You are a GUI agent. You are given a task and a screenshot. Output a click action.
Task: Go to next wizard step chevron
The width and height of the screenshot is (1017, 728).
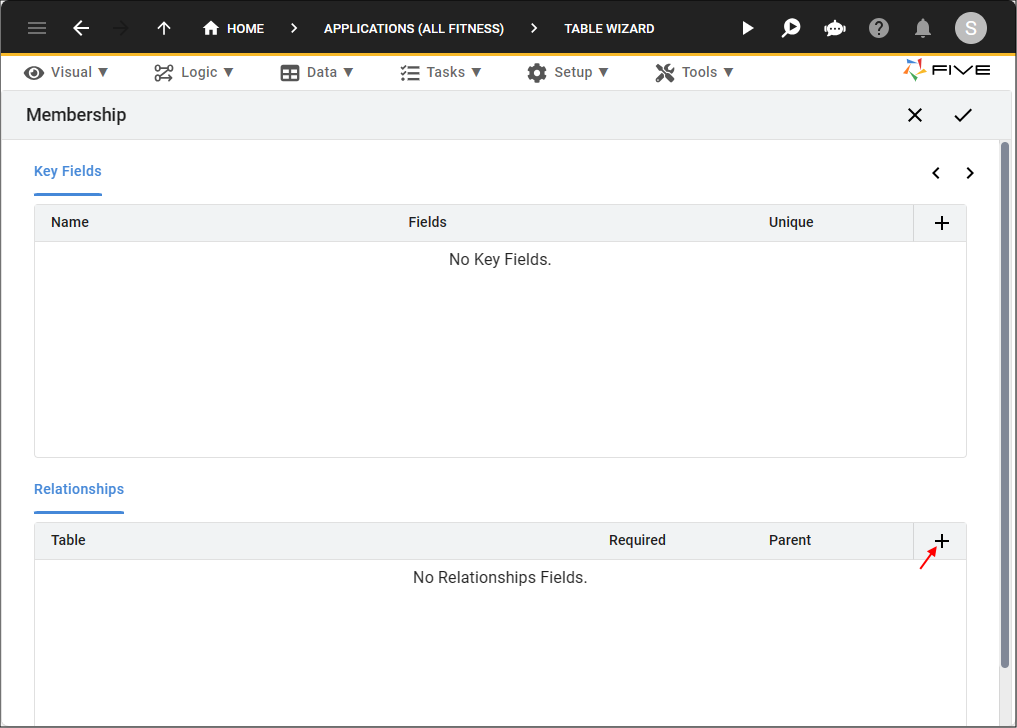point(970,173)
